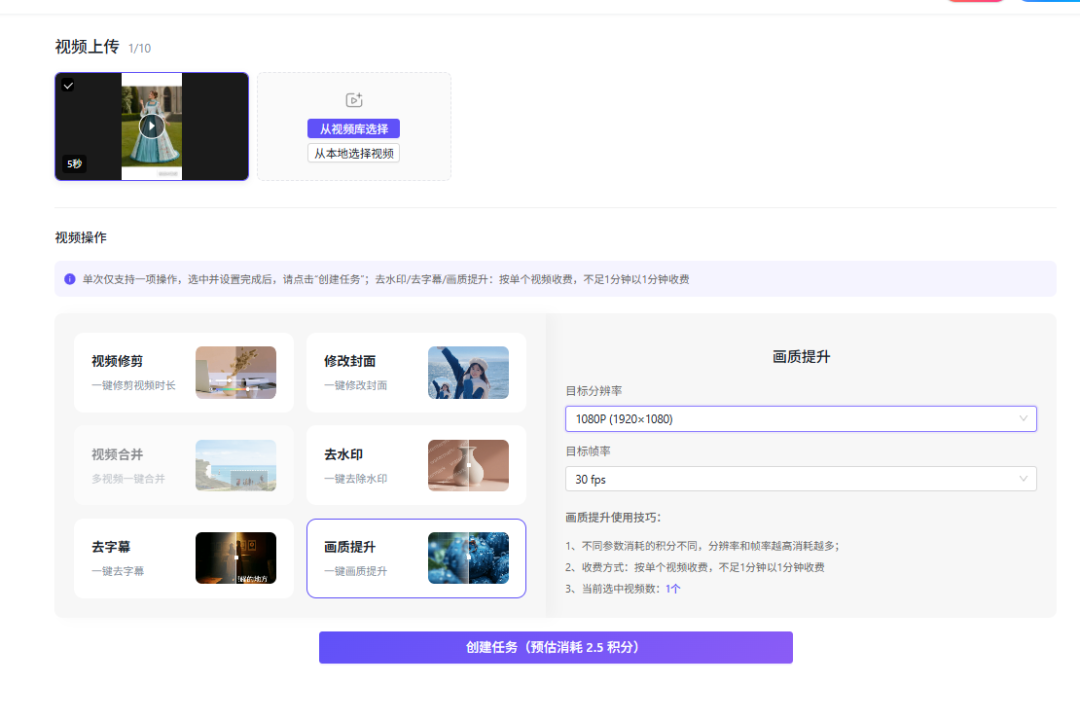Click the 视频上传 heading

(87, 47)
